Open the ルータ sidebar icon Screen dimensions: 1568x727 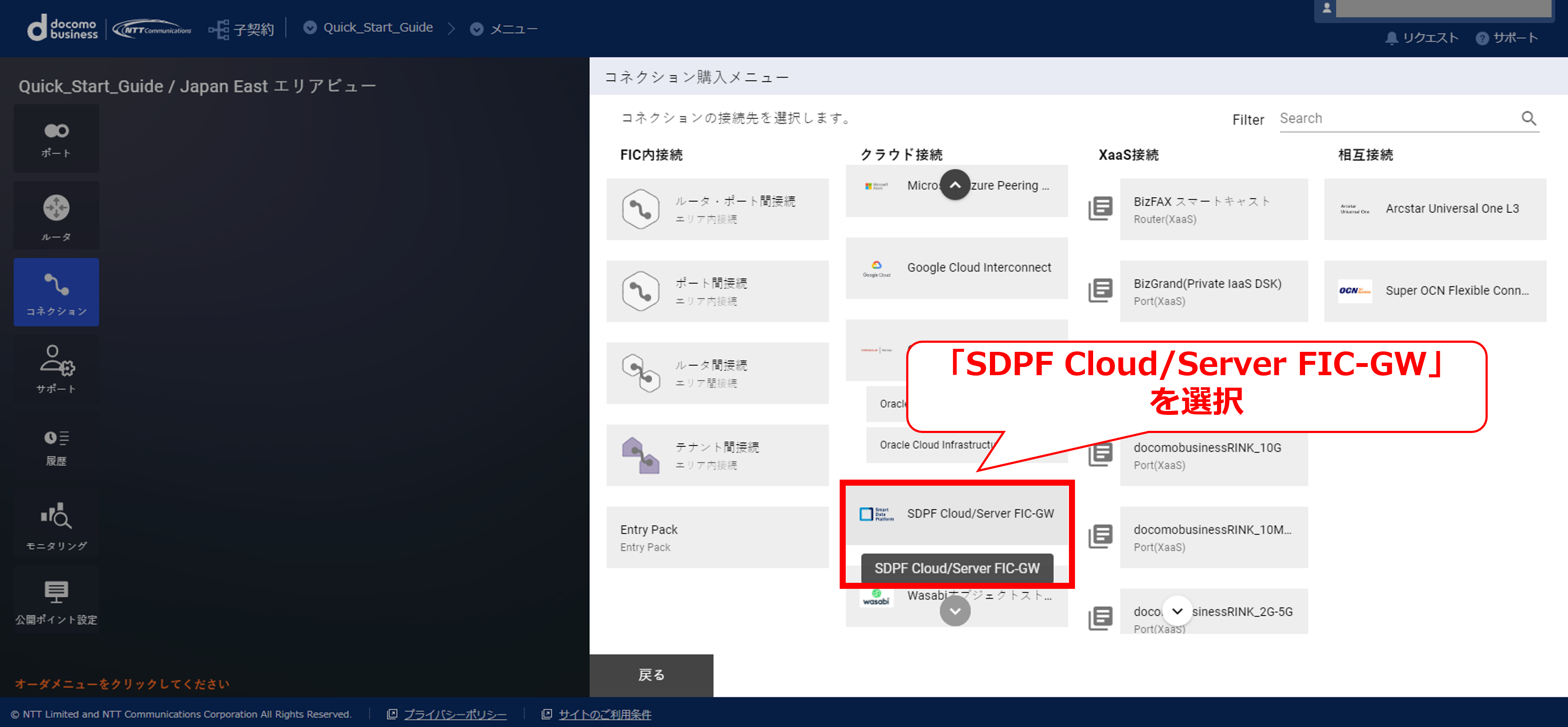(56, 215)
